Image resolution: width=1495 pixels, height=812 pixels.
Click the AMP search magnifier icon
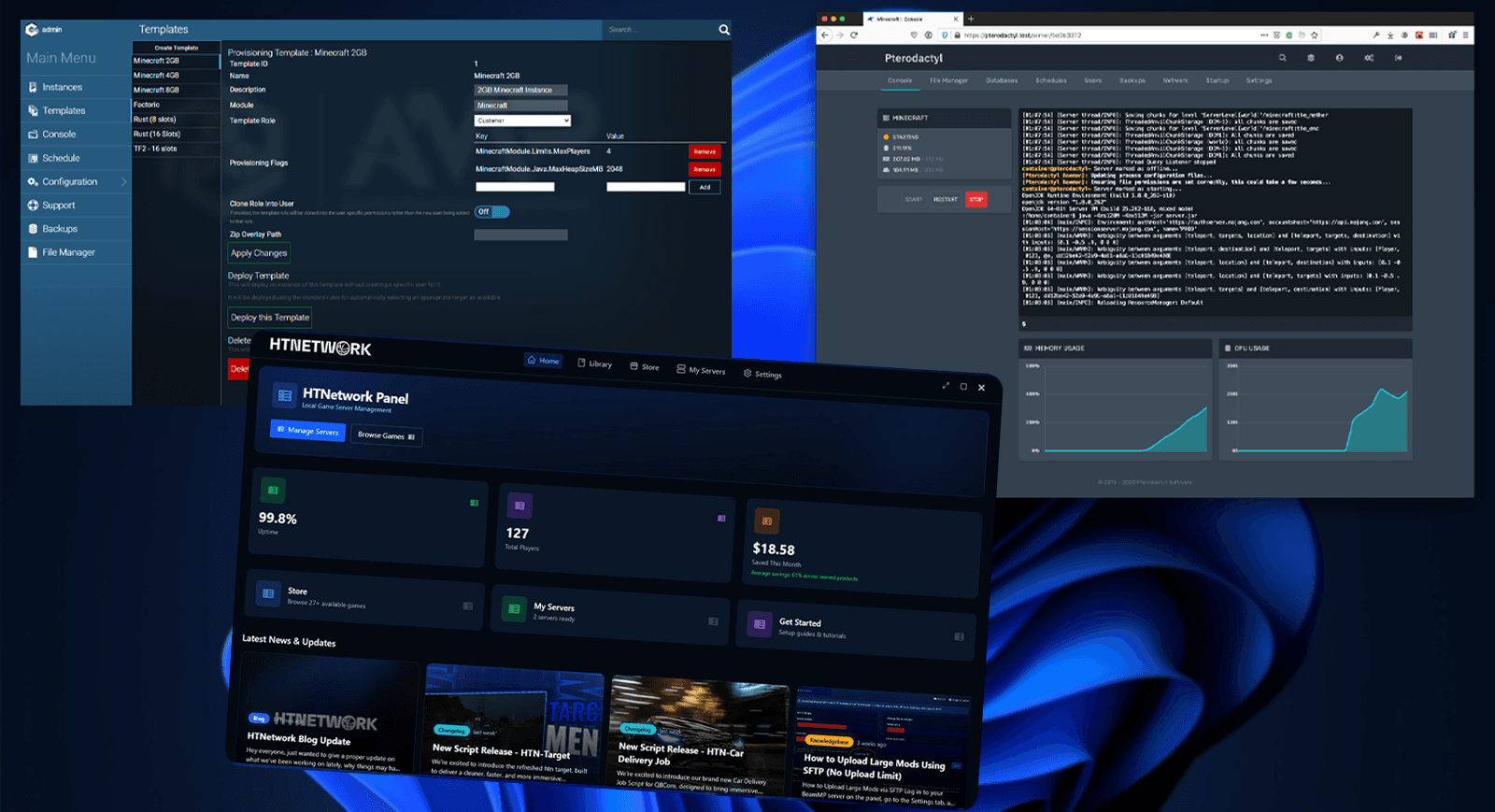coord(724,30)
